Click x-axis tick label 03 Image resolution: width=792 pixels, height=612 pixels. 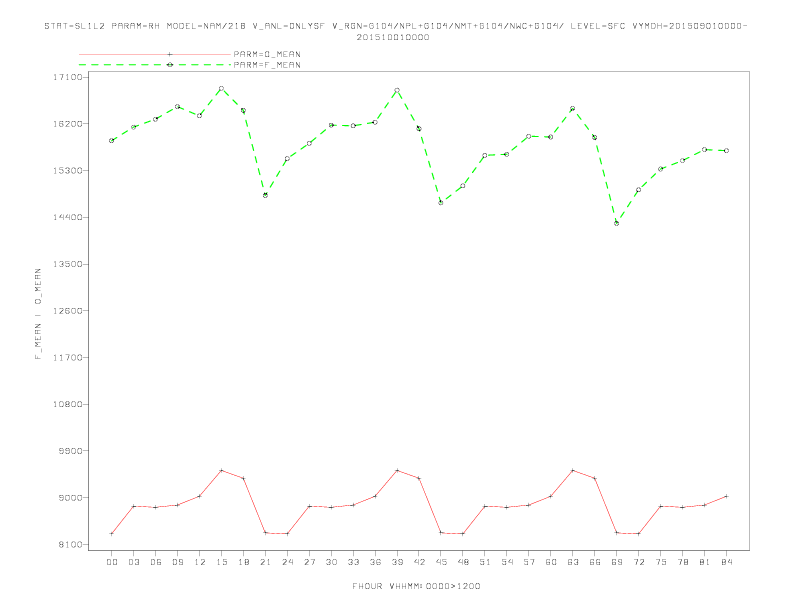pos(133,562)
